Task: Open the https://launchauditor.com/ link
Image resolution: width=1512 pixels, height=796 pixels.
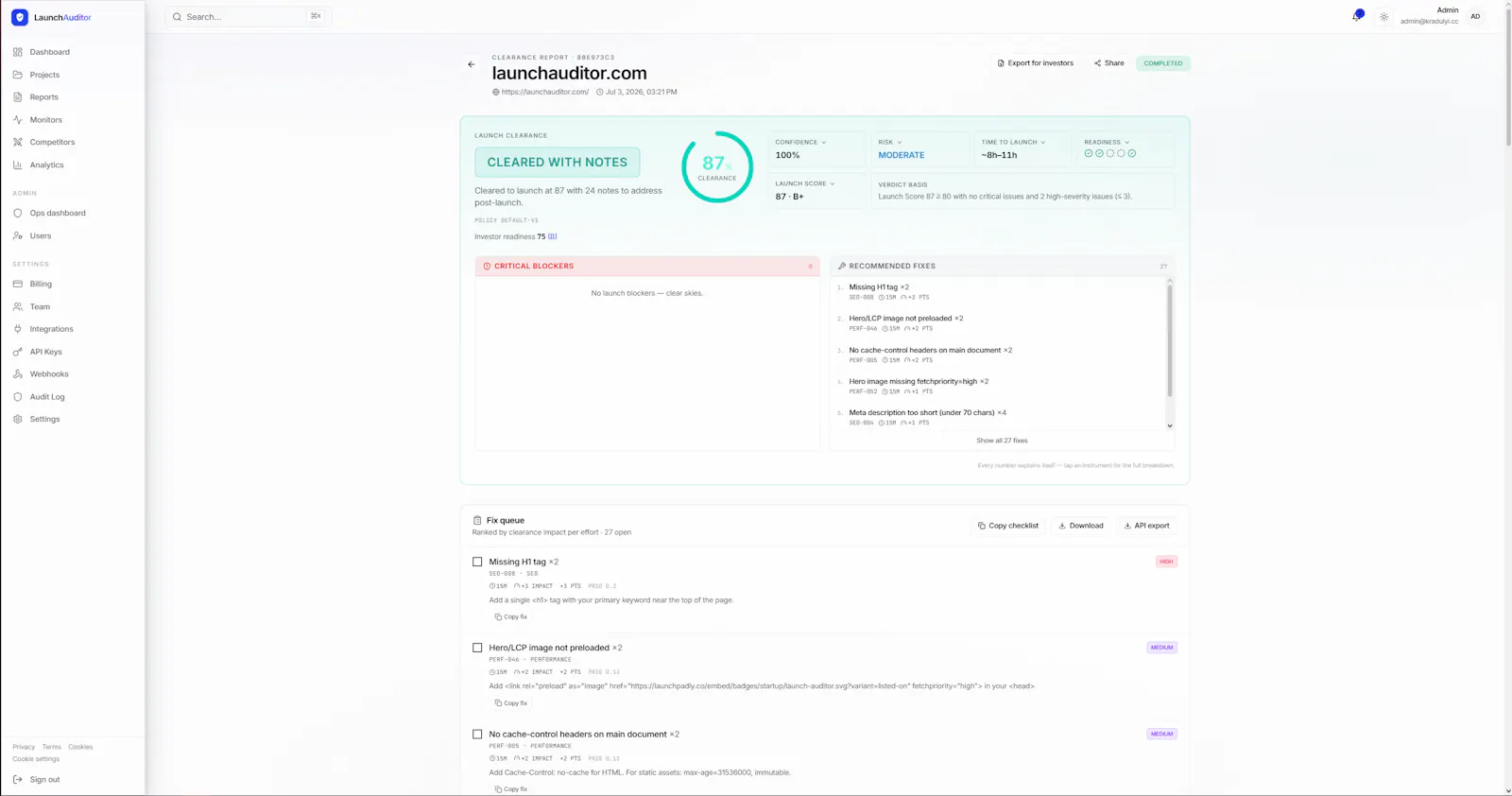Action: (x=545, y=92)
